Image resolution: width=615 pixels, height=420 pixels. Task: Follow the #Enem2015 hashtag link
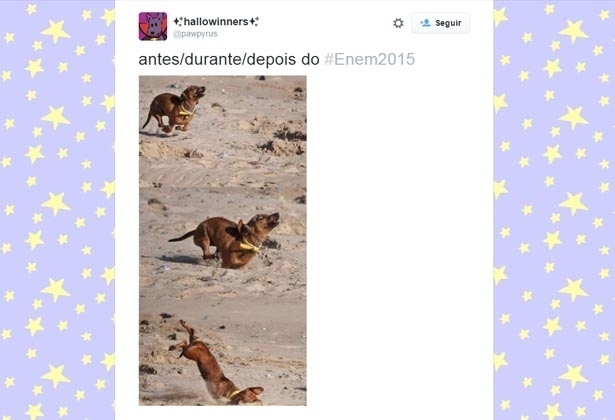click(x=369, y=59)
